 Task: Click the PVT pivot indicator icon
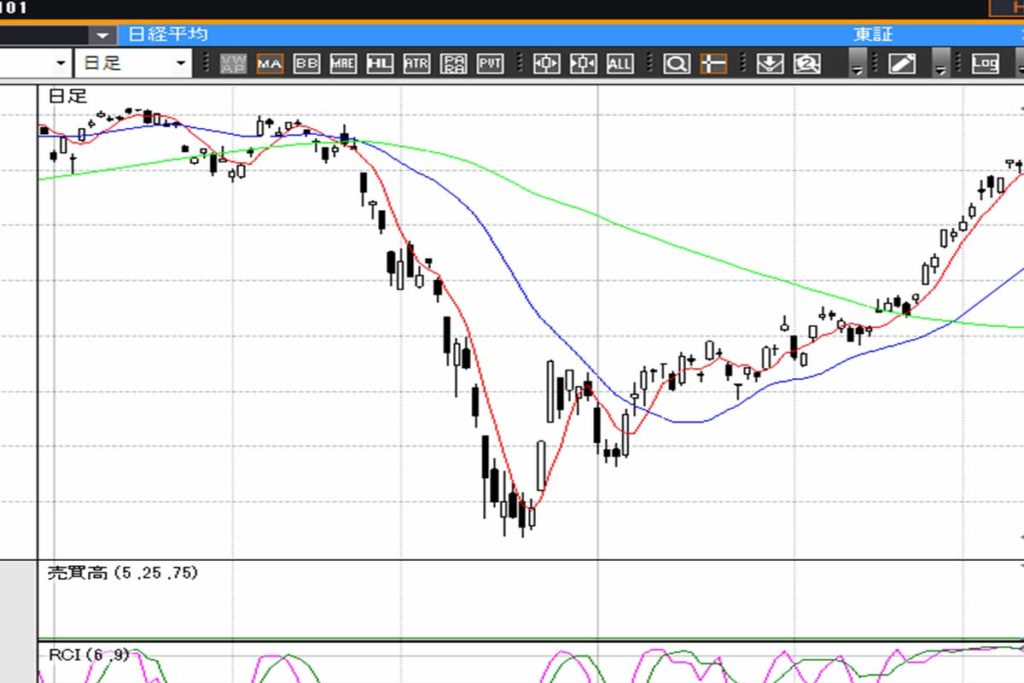(490, 64)
